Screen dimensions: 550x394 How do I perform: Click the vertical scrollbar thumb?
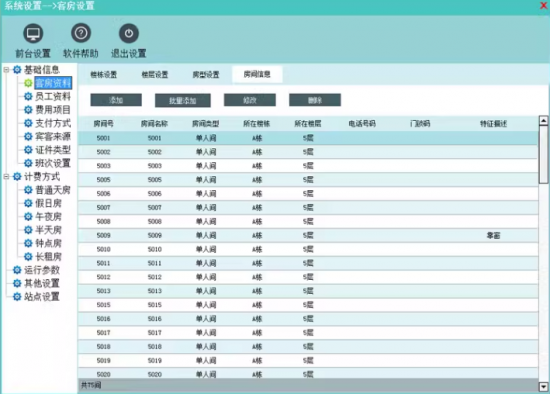pos(543,154)
